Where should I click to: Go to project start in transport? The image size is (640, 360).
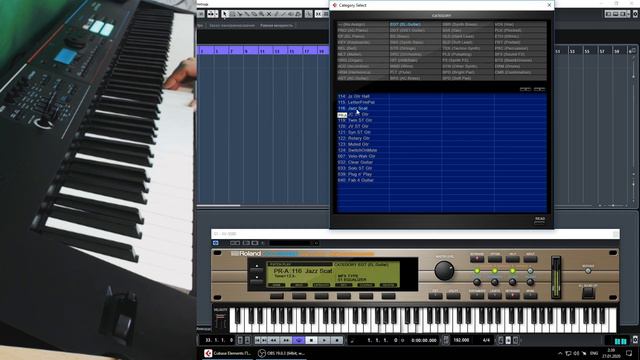258,340
